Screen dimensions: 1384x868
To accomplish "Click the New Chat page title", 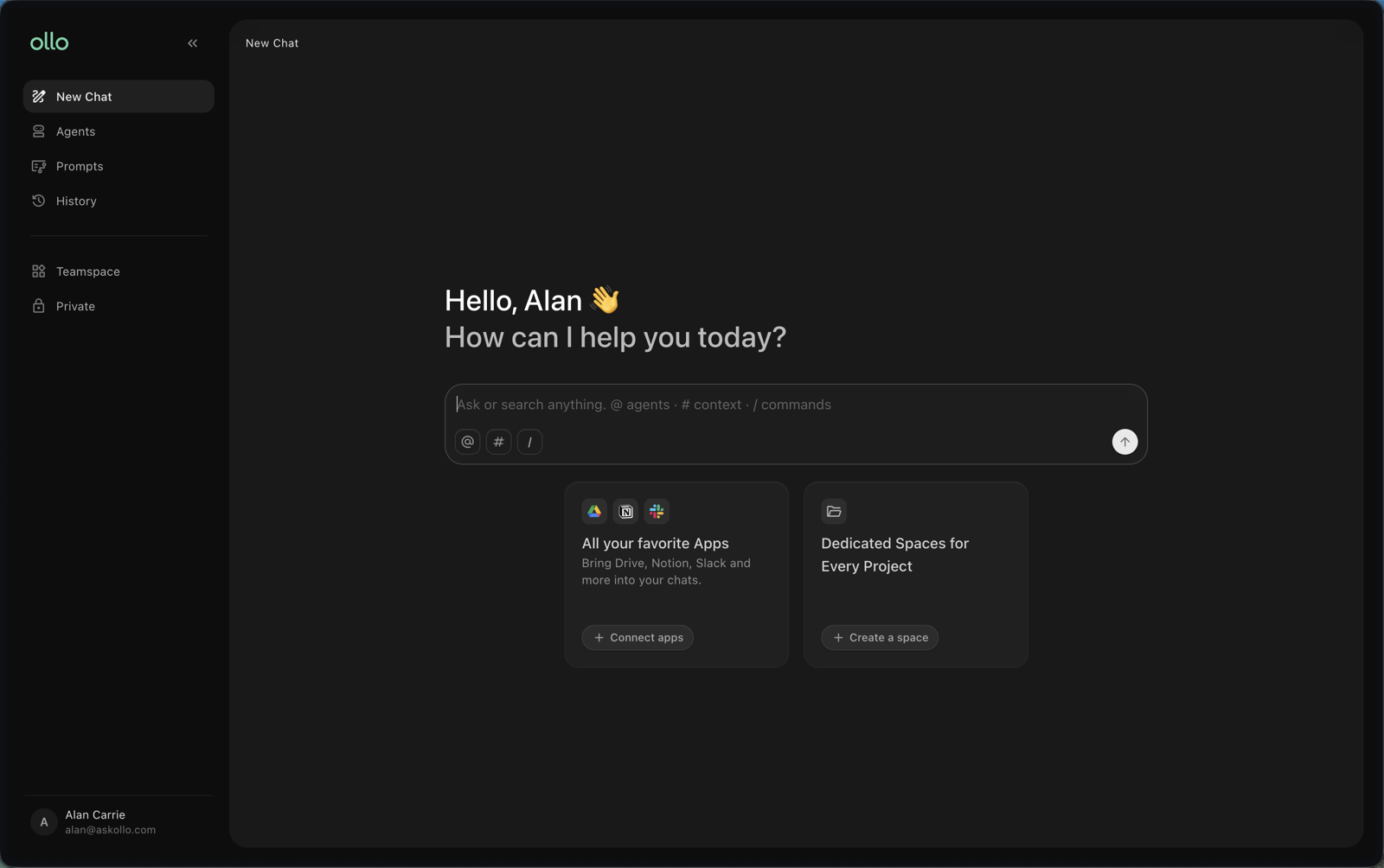I will (272, 43).
